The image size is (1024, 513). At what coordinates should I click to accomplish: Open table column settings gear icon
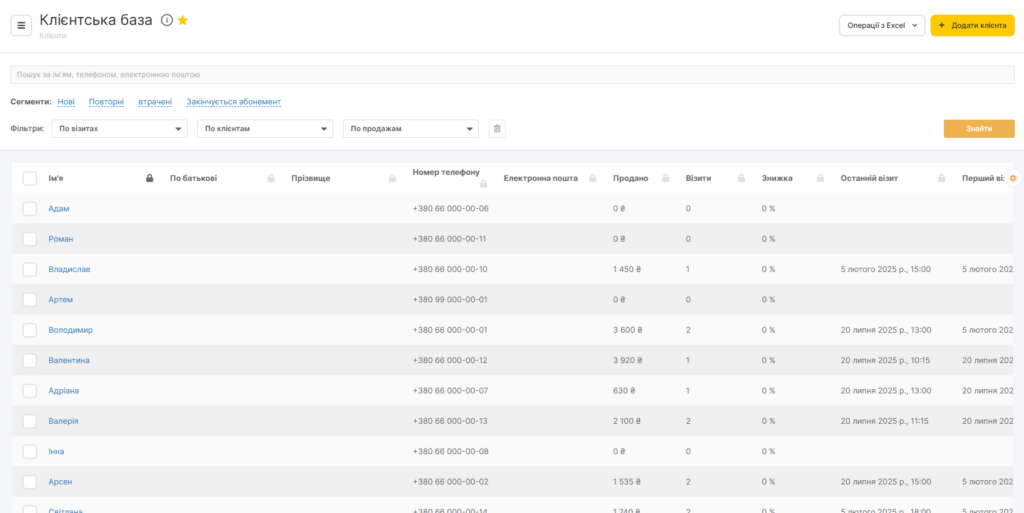(1013, 178)
